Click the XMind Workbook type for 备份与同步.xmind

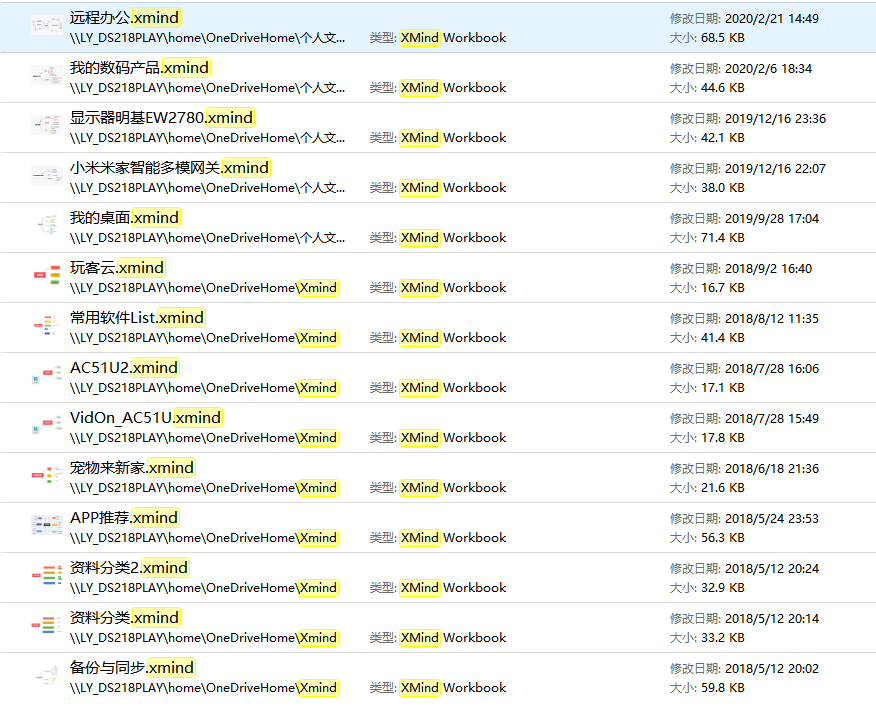tap(453, 688)
